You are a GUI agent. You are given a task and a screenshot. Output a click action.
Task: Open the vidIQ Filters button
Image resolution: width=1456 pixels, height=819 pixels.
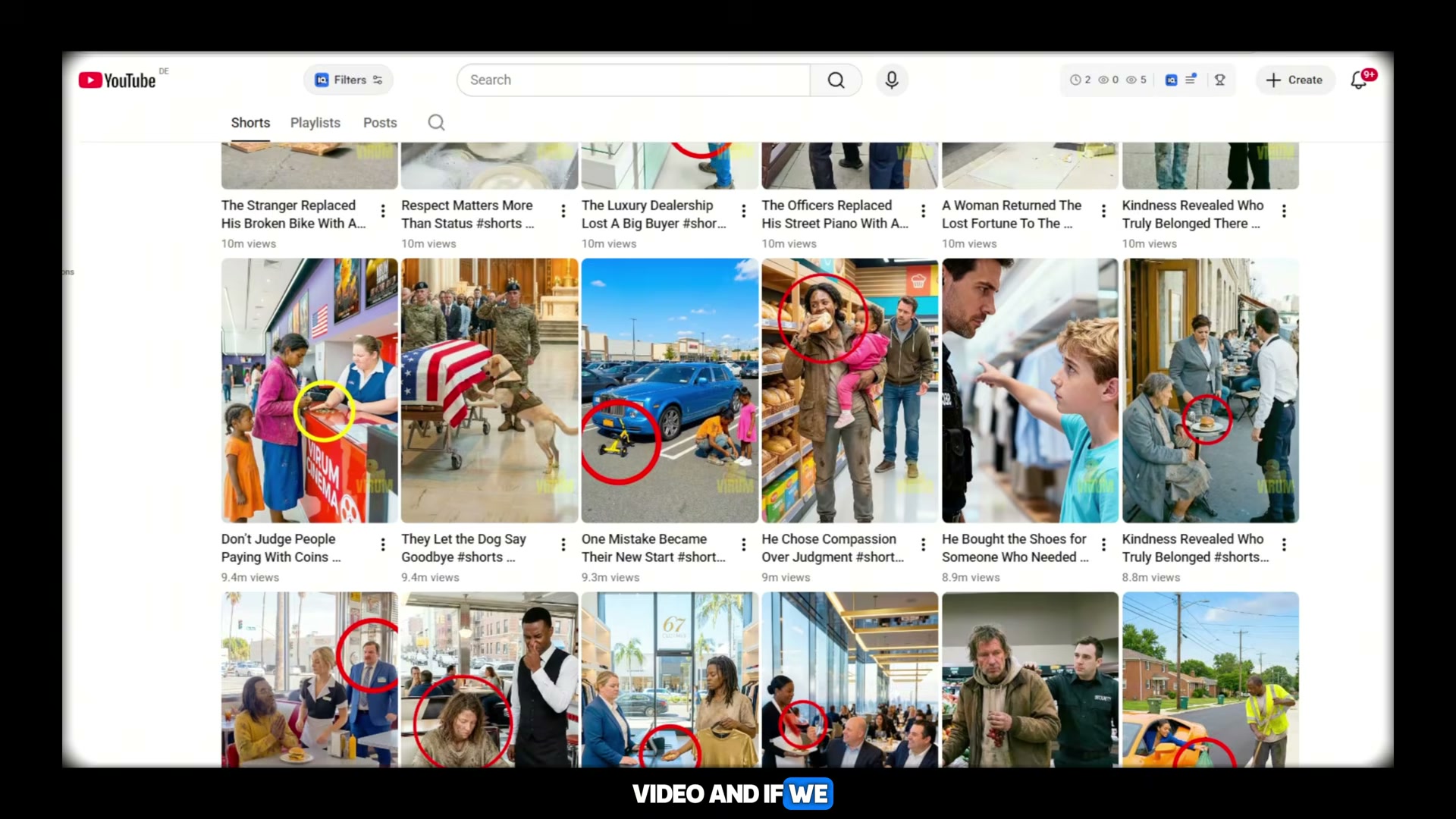click(x=349, y=80)
